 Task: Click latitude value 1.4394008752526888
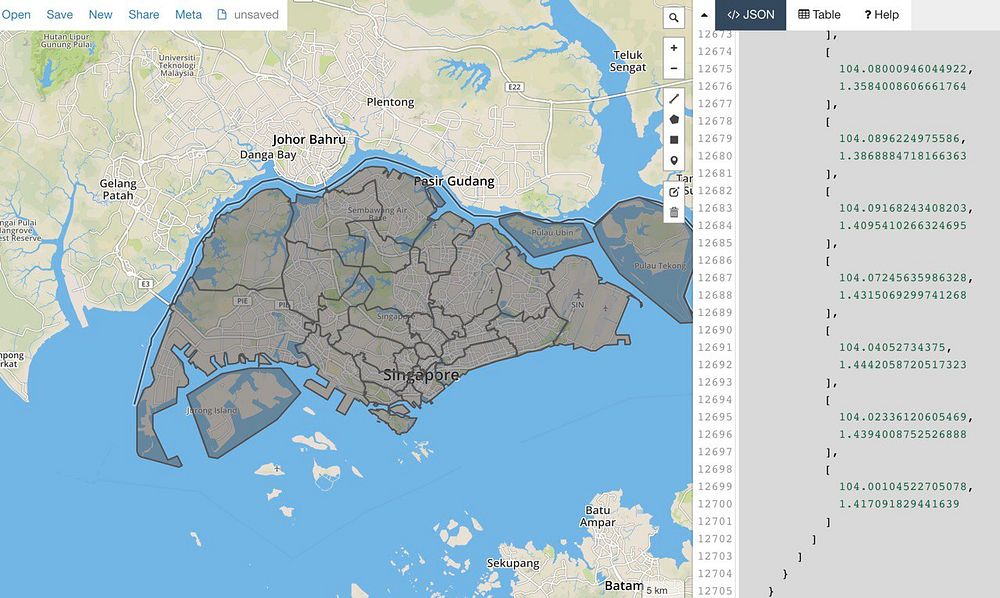click(902, 434)
